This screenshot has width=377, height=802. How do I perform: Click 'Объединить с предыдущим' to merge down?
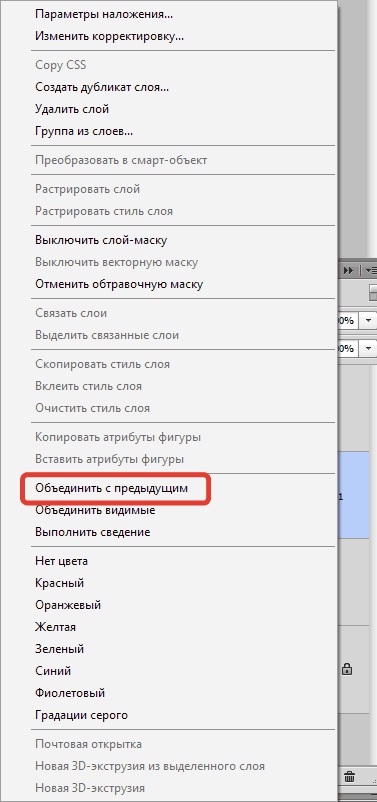tap(112, 488)
